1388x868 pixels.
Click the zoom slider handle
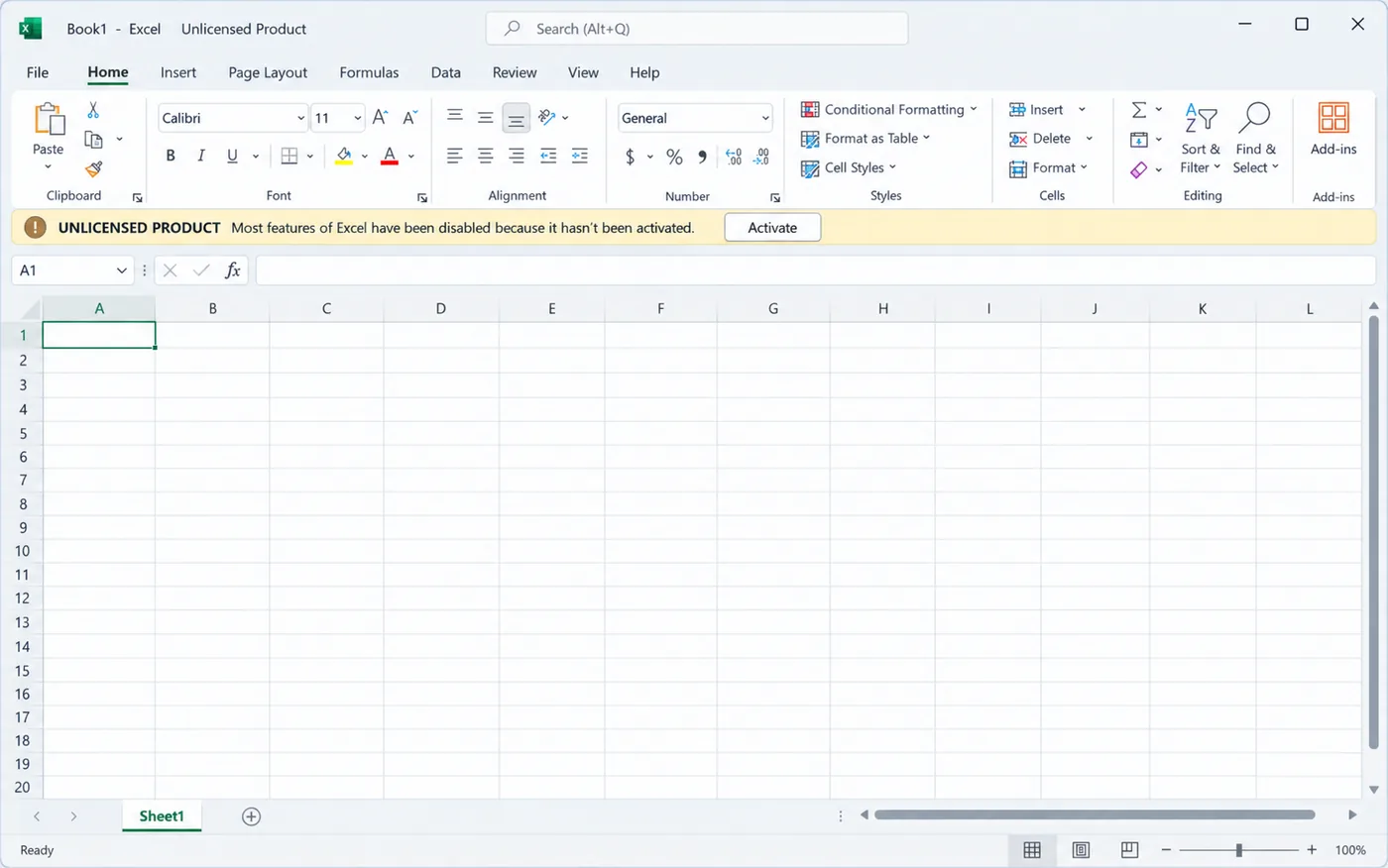tap(1238, 850)
